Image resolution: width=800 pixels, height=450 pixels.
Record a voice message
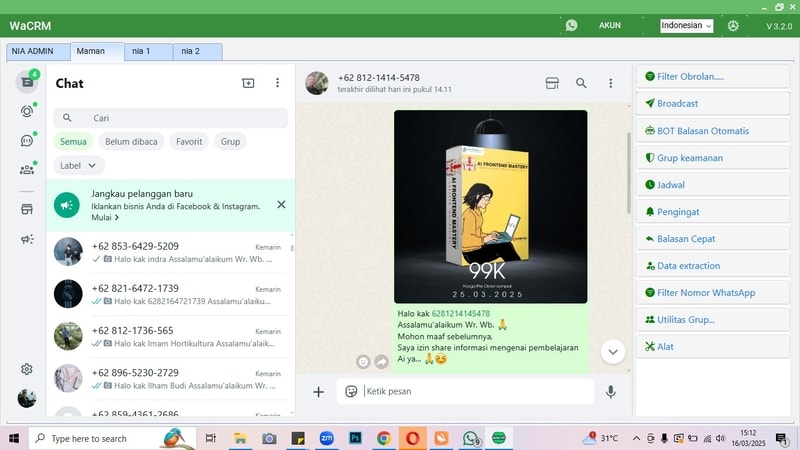tap(611, 391)
